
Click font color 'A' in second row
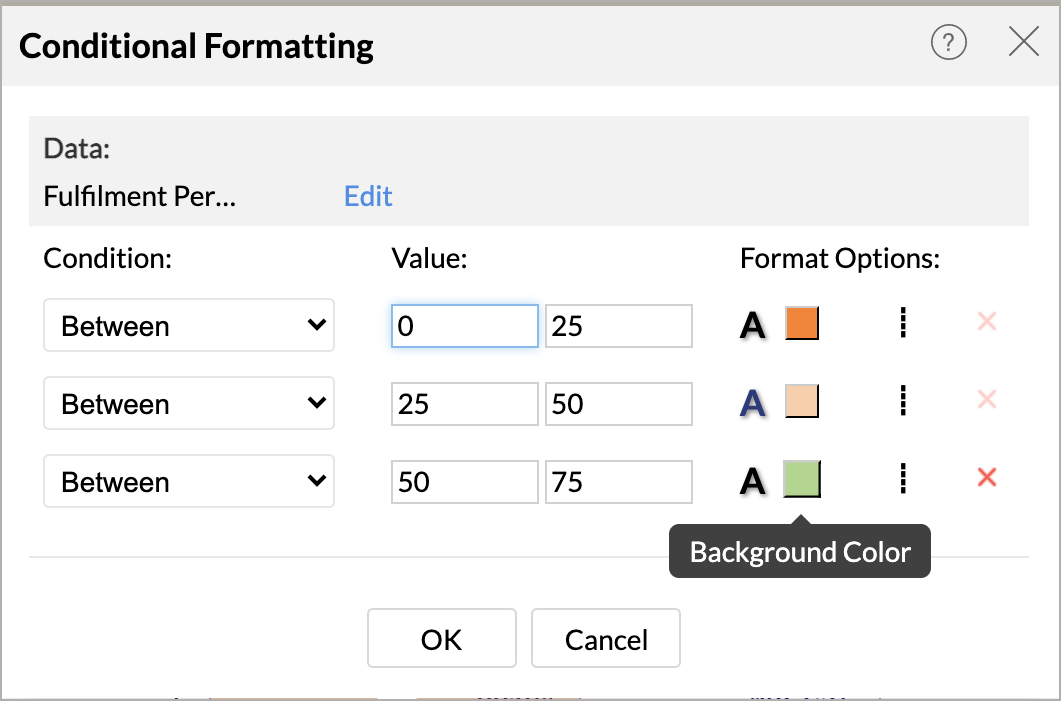pyautogui.click(x=752, y=403)
